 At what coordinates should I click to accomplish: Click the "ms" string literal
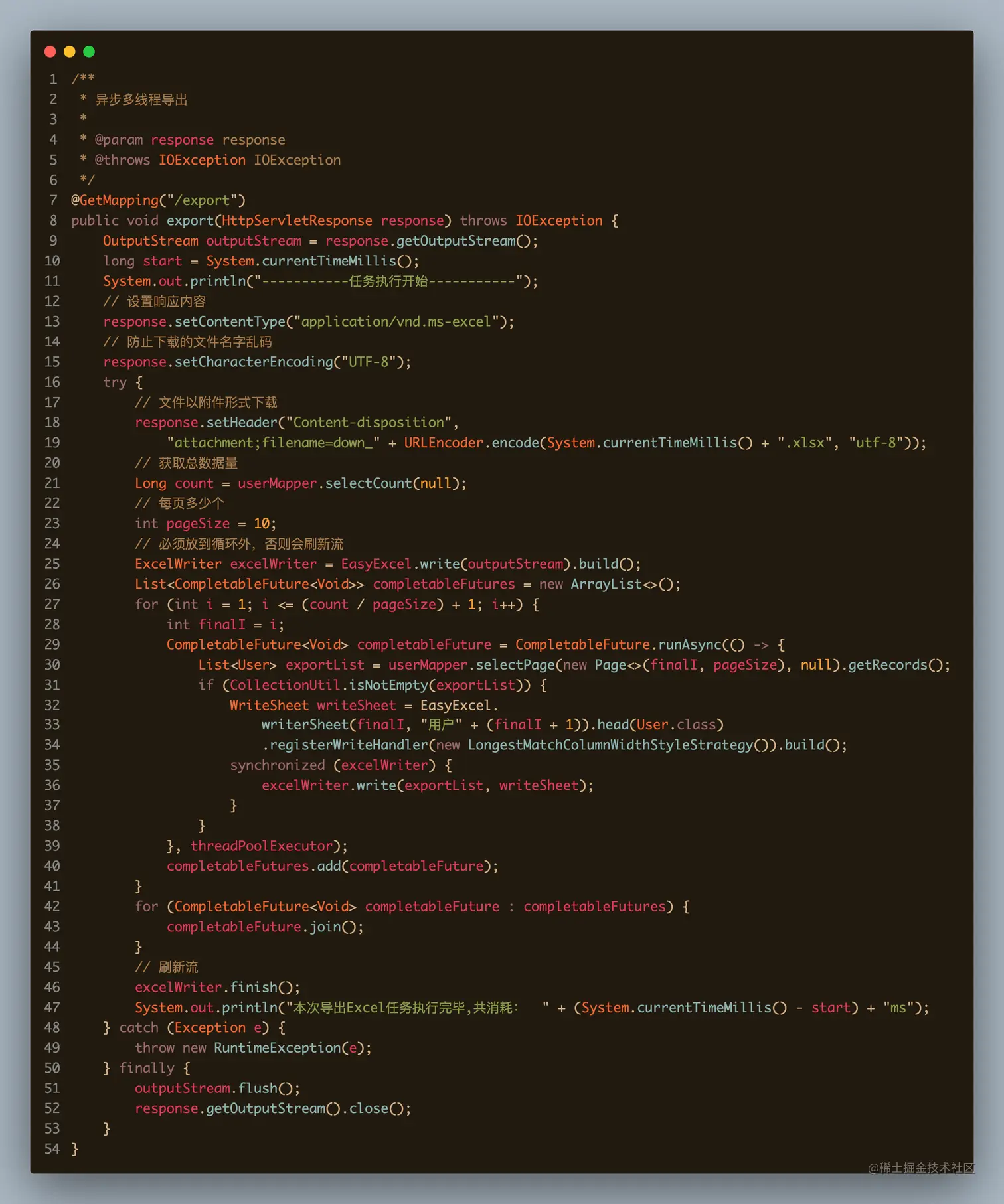[898, 1008]
